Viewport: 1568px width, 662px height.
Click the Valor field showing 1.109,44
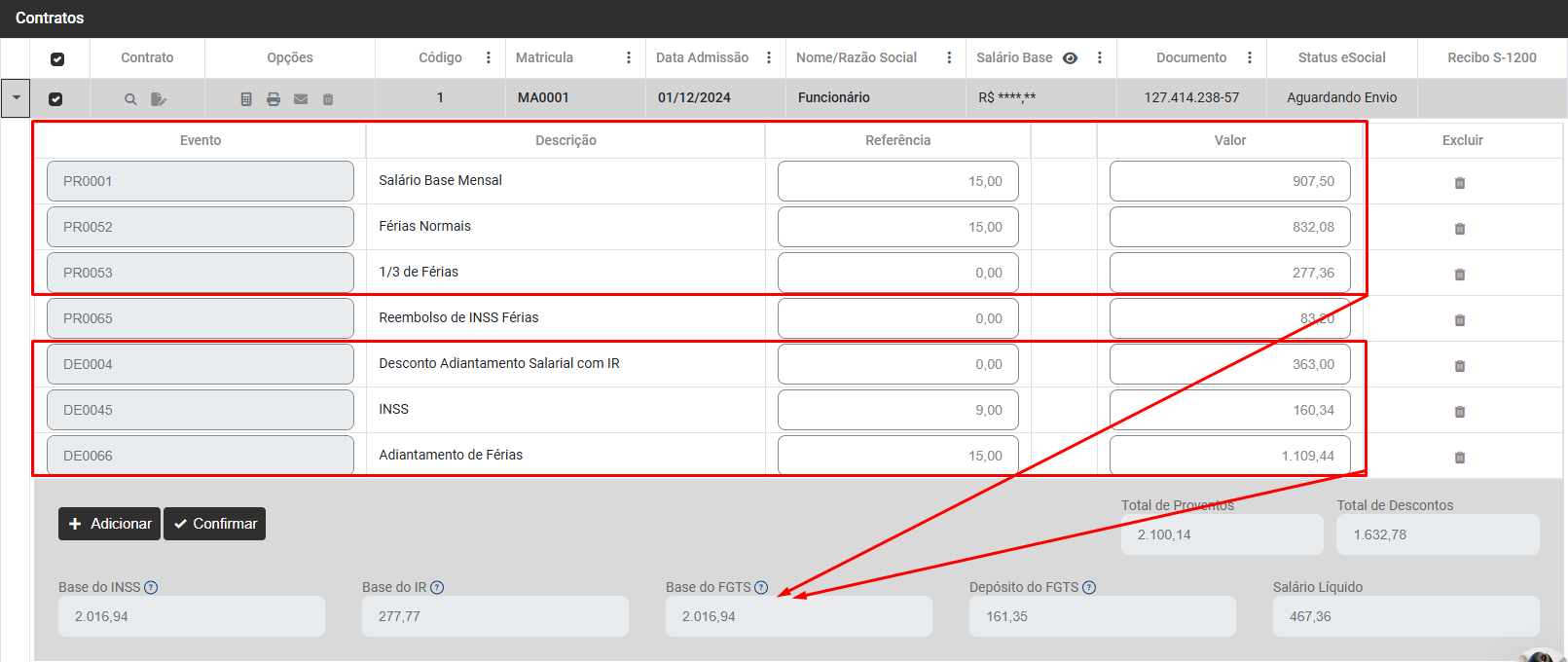click(1230, 456)
